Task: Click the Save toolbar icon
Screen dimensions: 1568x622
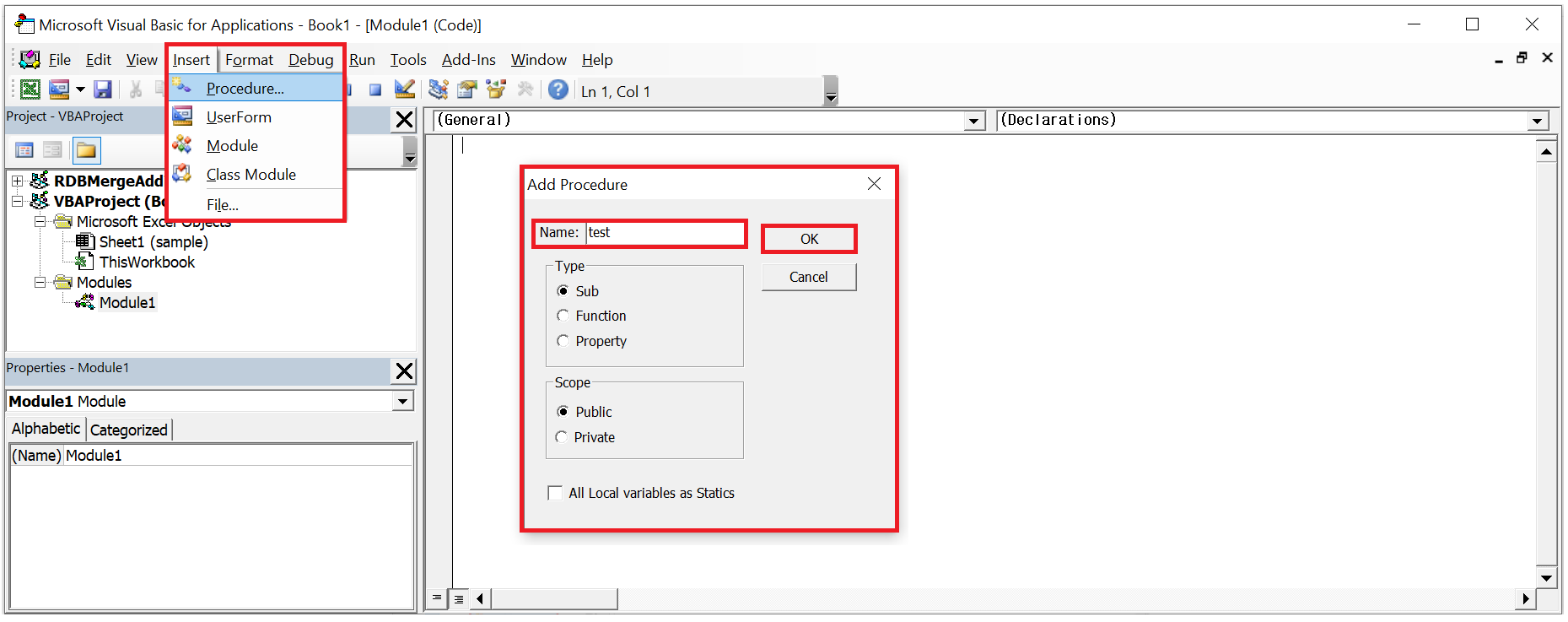Action: pyautogui.click(x=103, y=89)
